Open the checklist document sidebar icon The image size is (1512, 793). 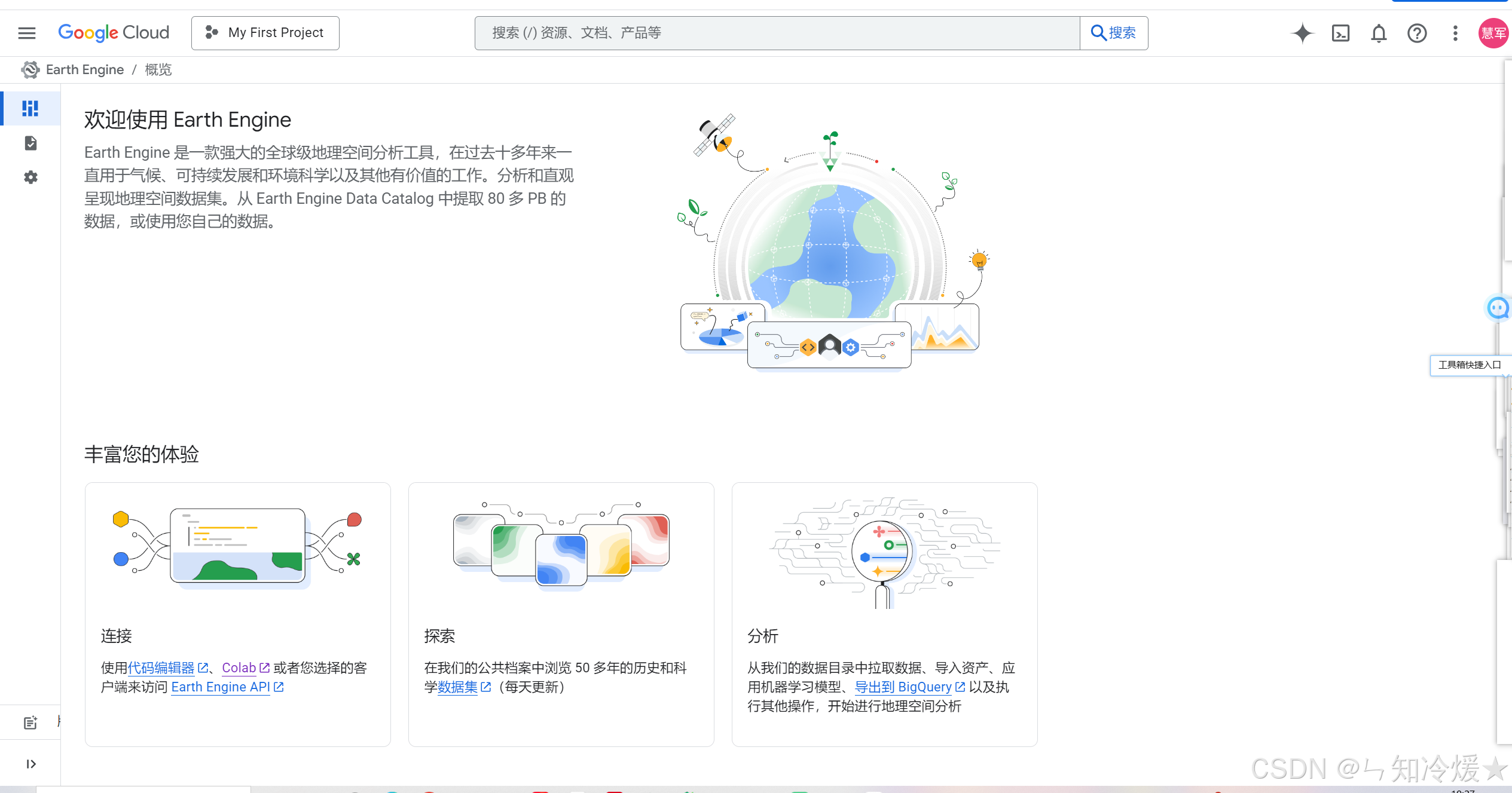tap(30, 143)
